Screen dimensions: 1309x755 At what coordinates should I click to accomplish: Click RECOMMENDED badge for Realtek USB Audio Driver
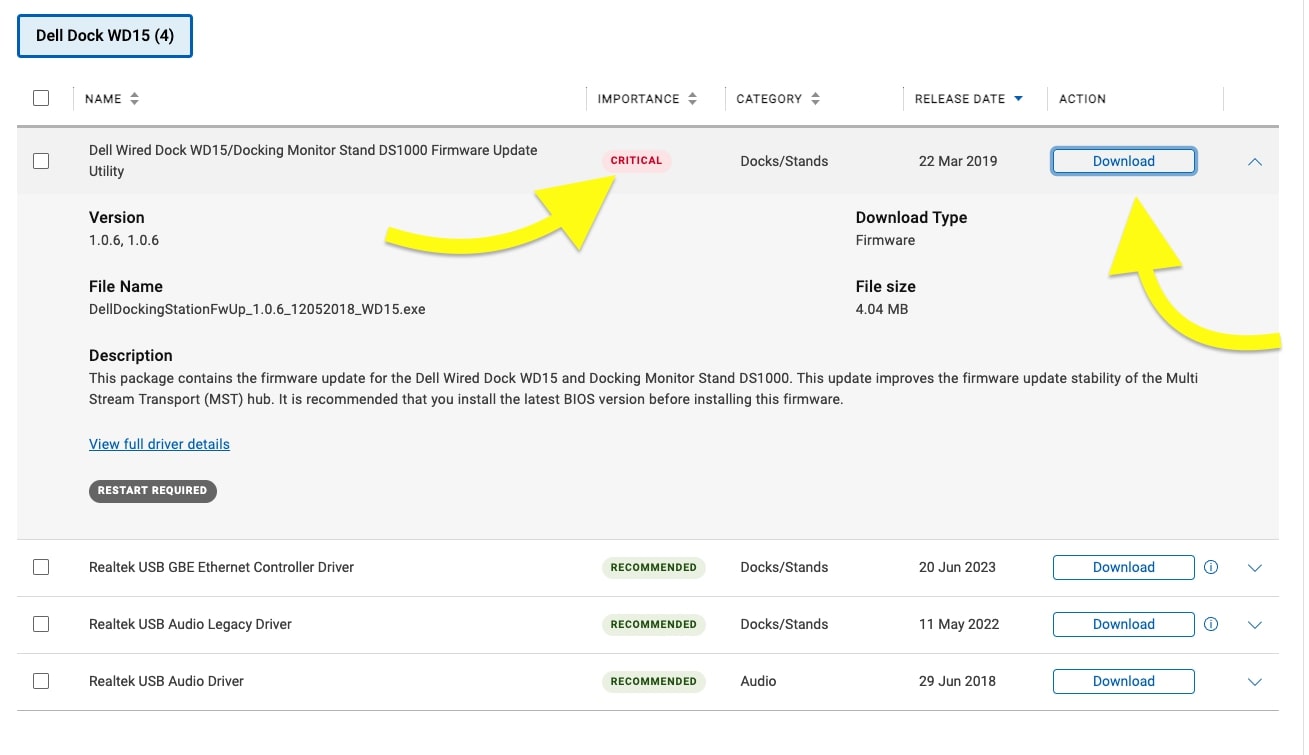pyautogui.click(x=653, y=681)
